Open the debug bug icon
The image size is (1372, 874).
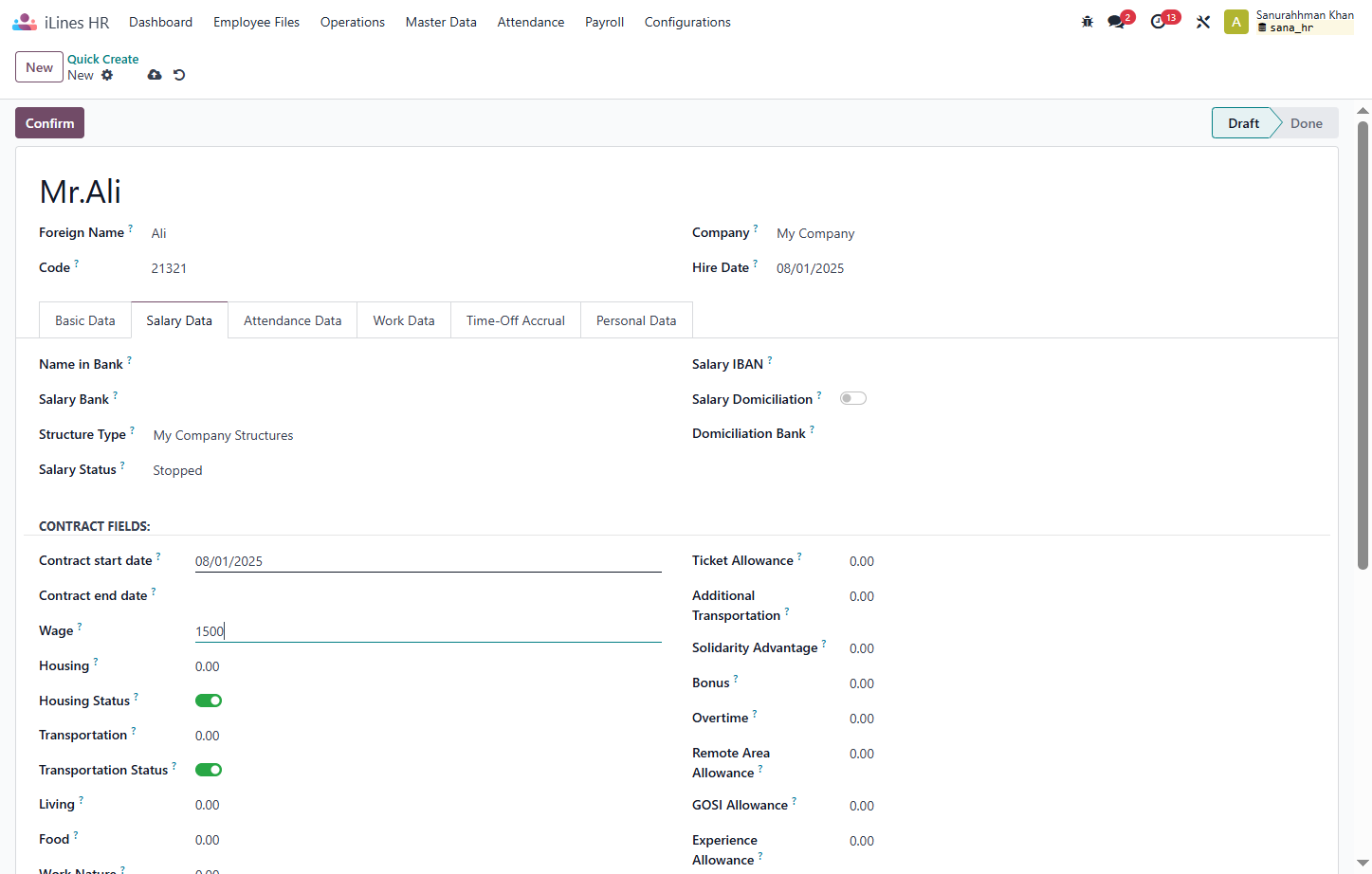click(x=1088, y=22)
